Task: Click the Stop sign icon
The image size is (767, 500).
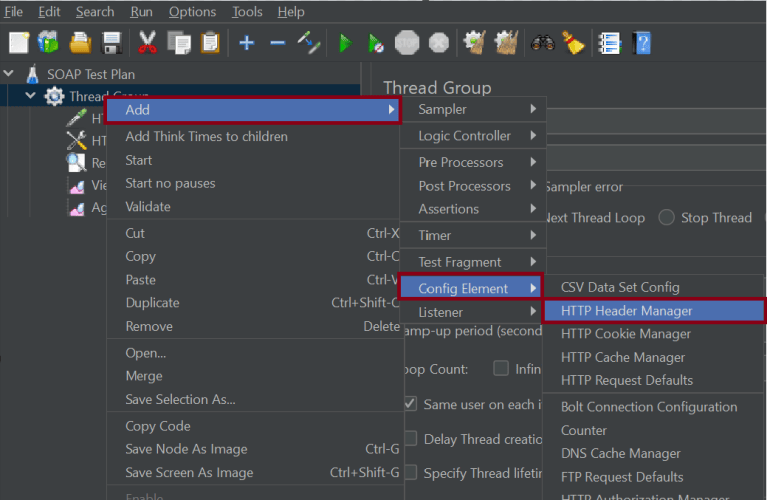Action: [407, 43]
